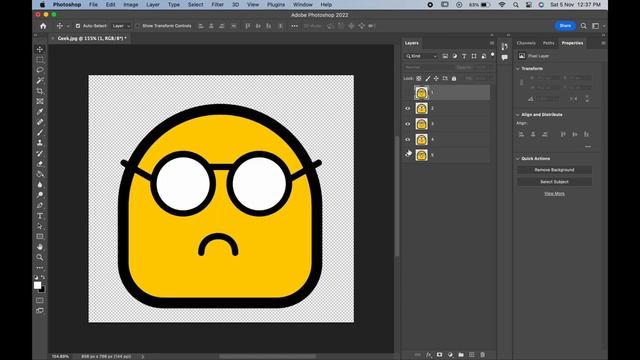Open the Properties panel menu
This screenshot has height=360, width=640.
click(x=603, y=43)
